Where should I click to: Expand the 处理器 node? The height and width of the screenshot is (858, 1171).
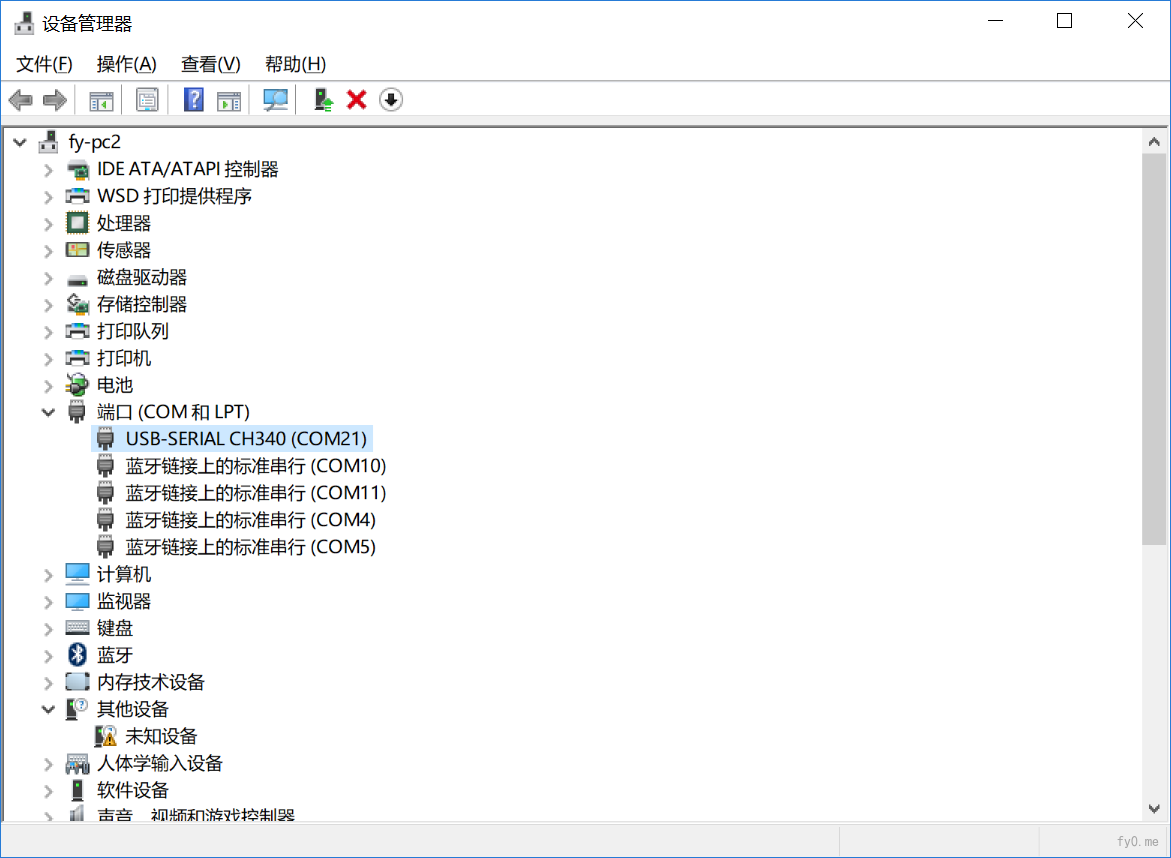(x=49, y=224)
